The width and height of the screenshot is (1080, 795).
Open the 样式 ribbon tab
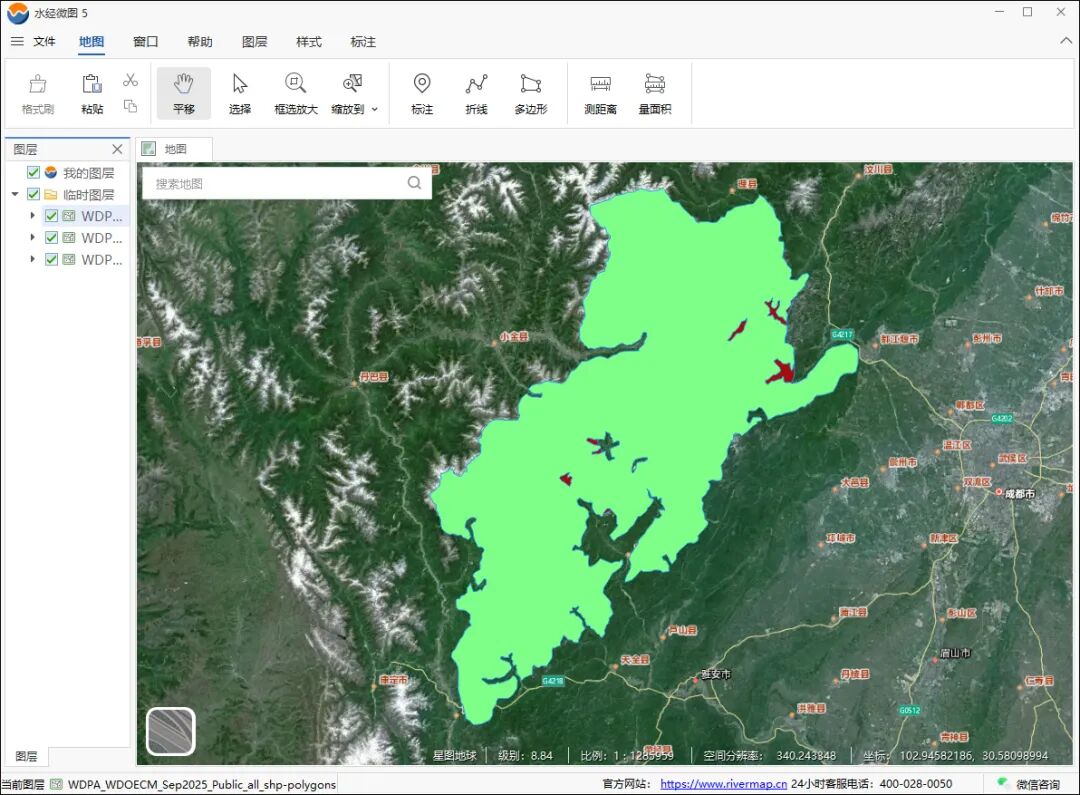(309, 42)
